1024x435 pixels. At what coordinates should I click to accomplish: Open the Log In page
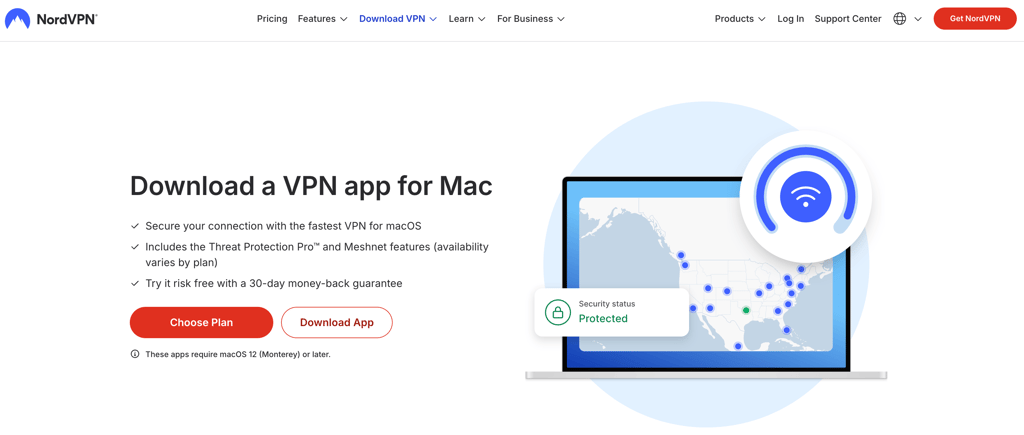[790, 19]
